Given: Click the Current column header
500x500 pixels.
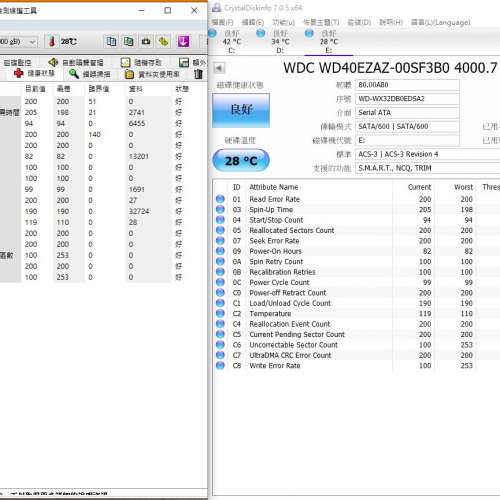Looking at the screenshot, I should (x=419, y=187).
